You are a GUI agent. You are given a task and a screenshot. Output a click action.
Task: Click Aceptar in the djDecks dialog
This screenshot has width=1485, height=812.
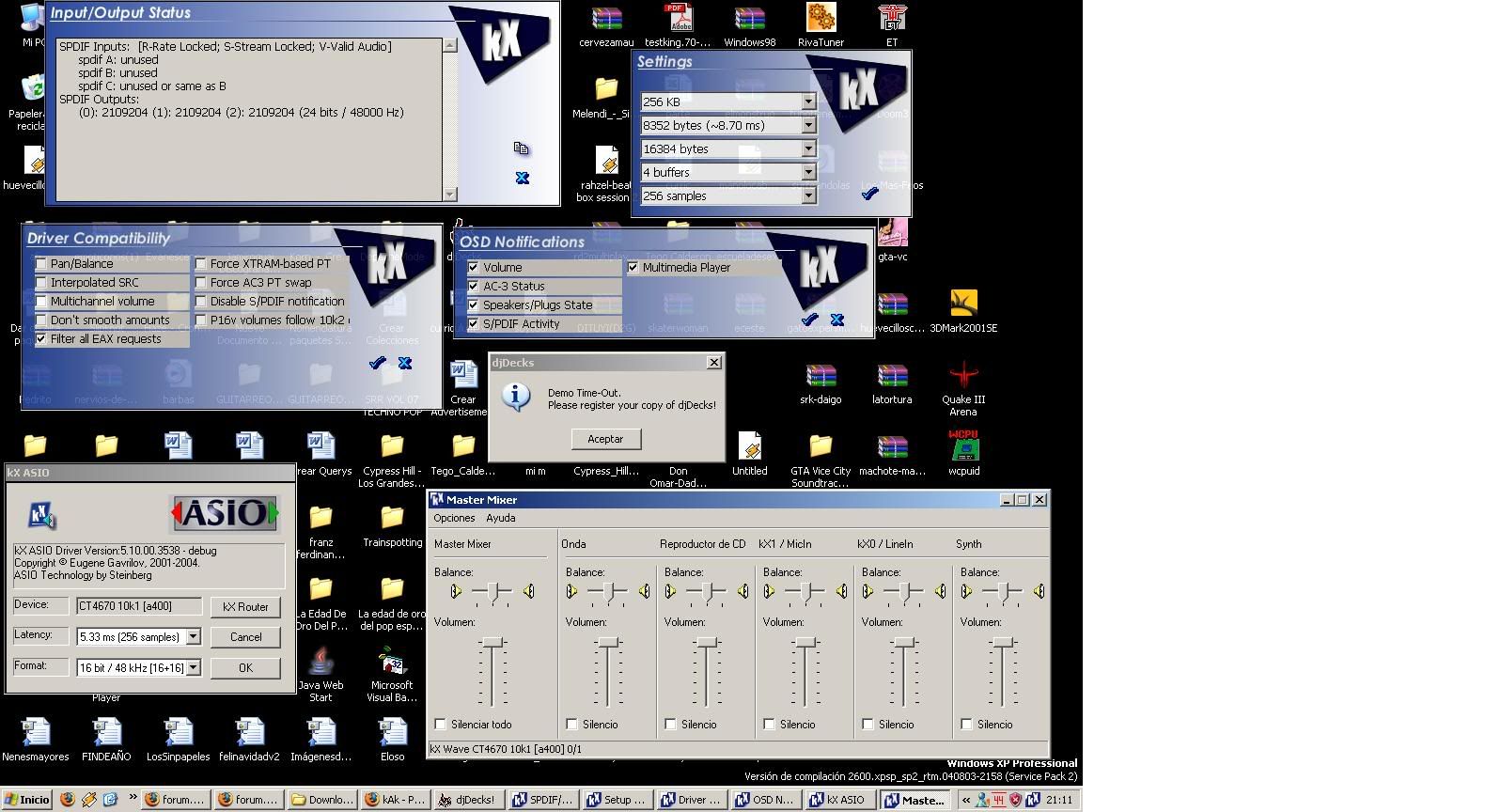click(x=606, y=439)
